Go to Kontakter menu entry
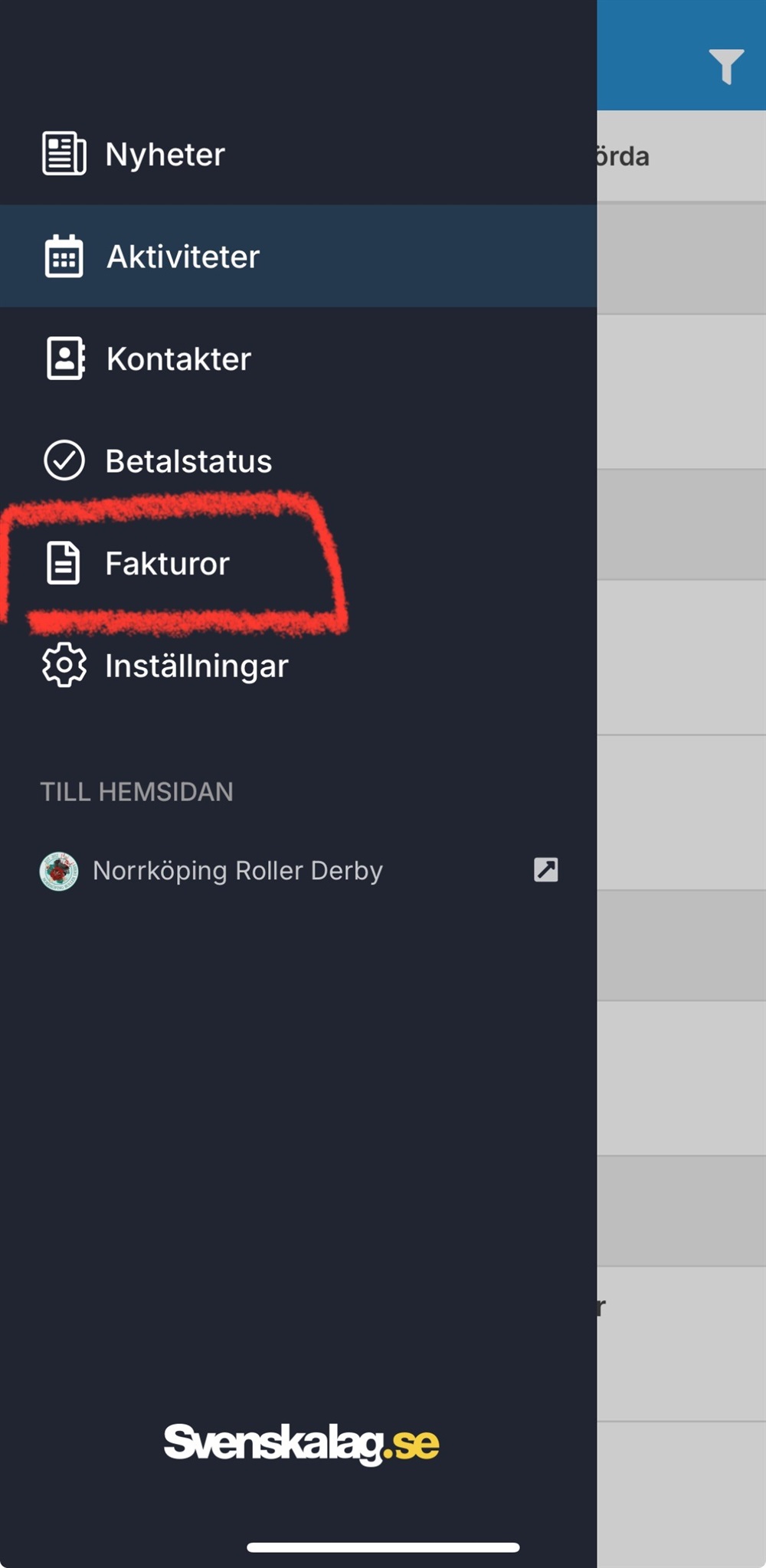 178,358
